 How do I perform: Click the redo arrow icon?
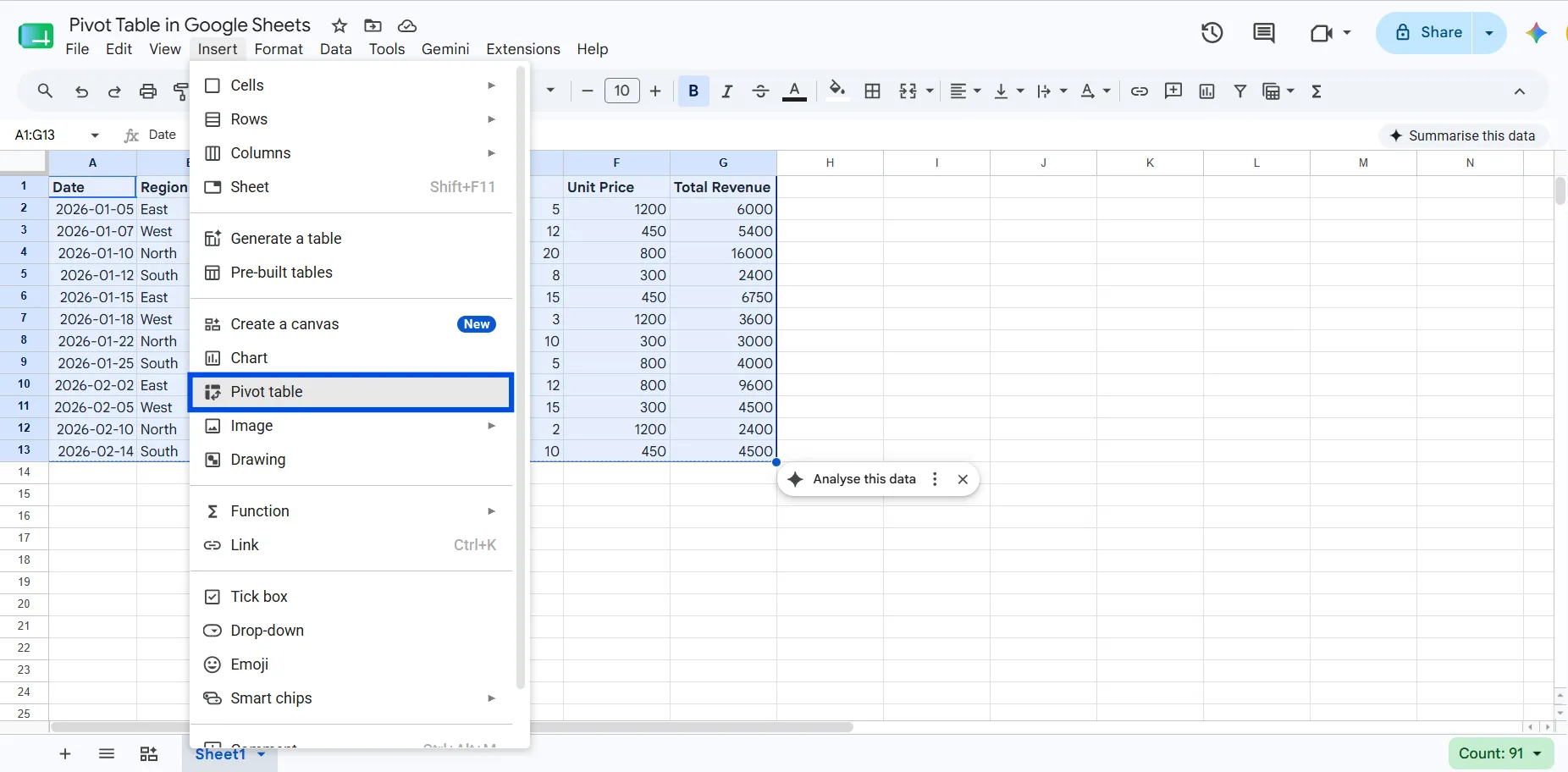click(114, 91)
